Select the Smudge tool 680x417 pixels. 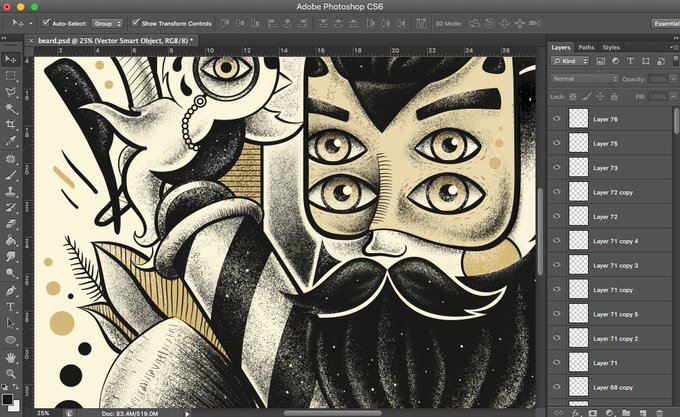[10, 257]
